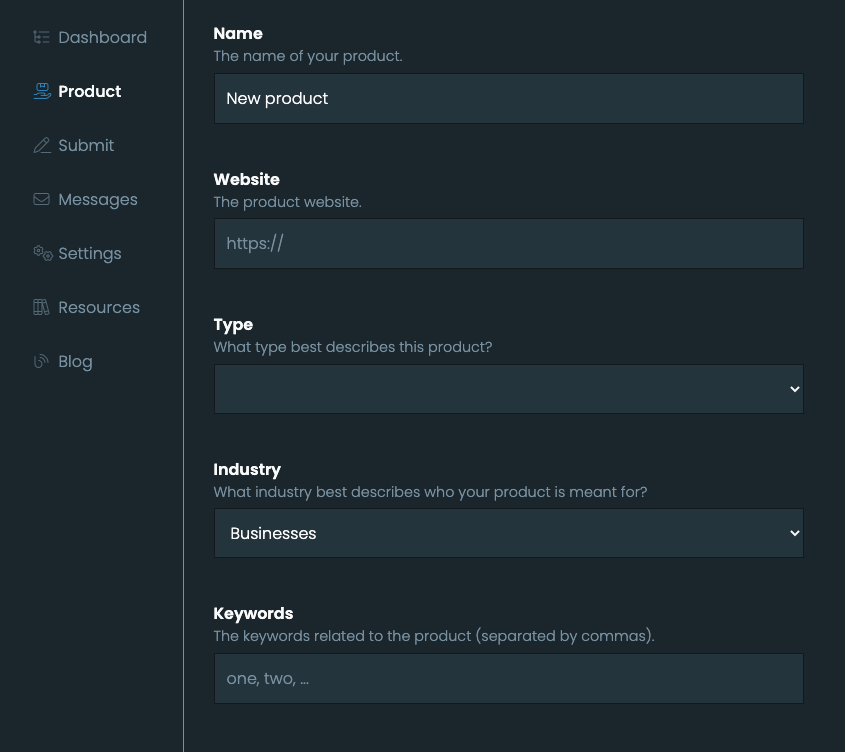Navigate to the Settings text link

pyautogui.click(x=90, y=254)
